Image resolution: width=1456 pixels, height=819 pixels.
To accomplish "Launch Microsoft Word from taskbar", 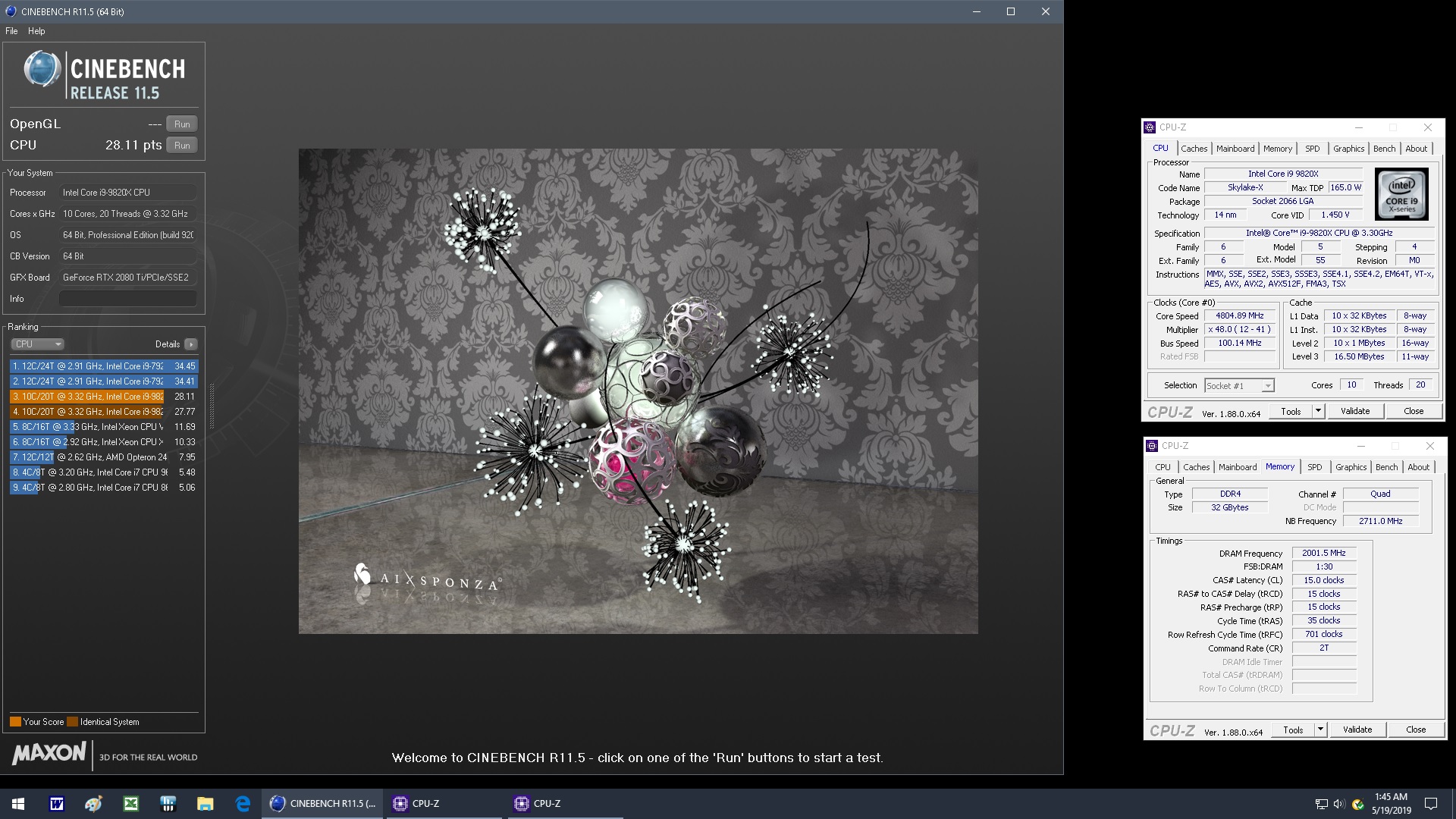I will pos(56,804).
